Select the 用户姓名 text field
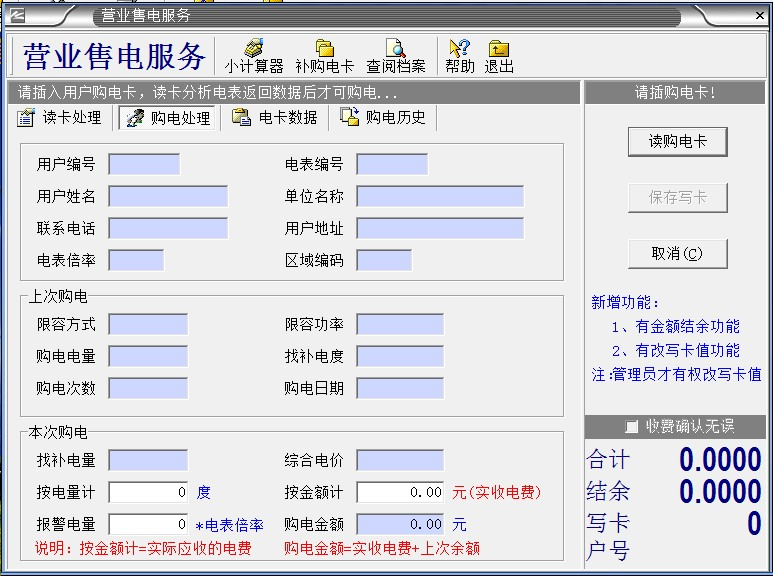This screenshot has width=773, height=576. tap(168, 197)
